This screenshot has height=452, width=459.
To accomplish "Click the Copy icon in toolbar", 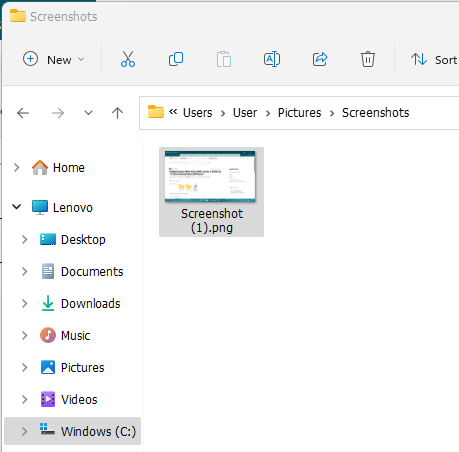I will click(176, 59).
